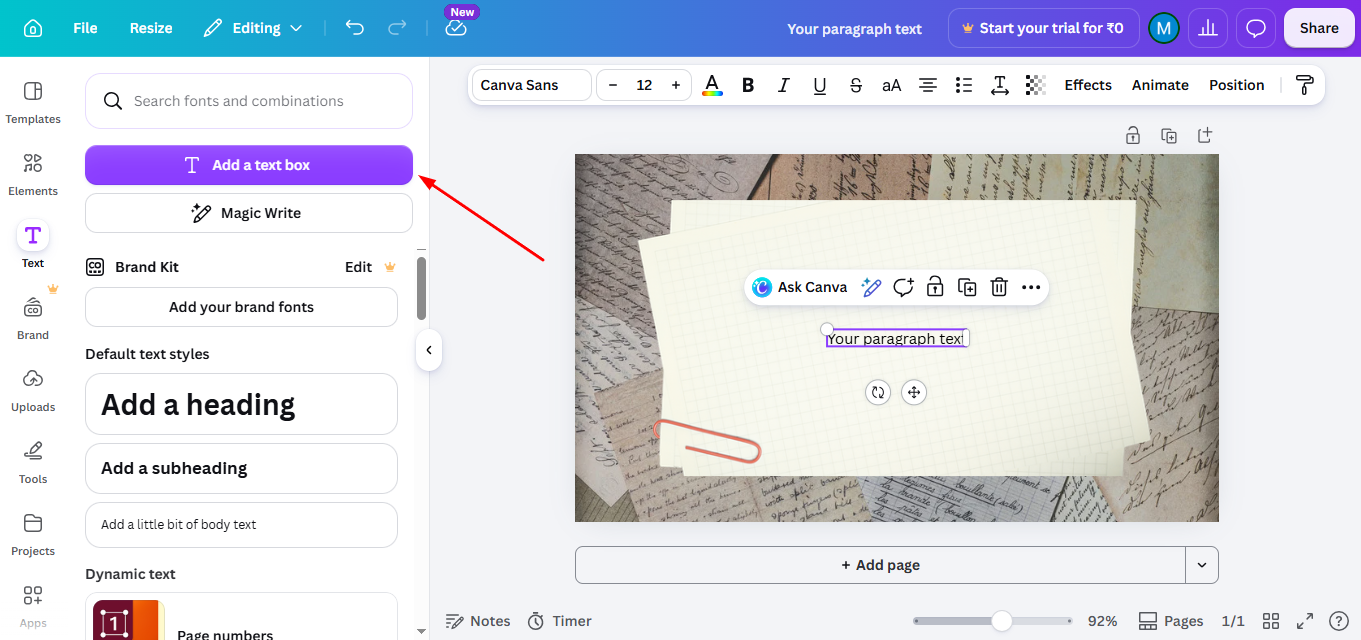Click the font size value 12
The height and width of the screenshot is (640, 1361).
(644, 85)
